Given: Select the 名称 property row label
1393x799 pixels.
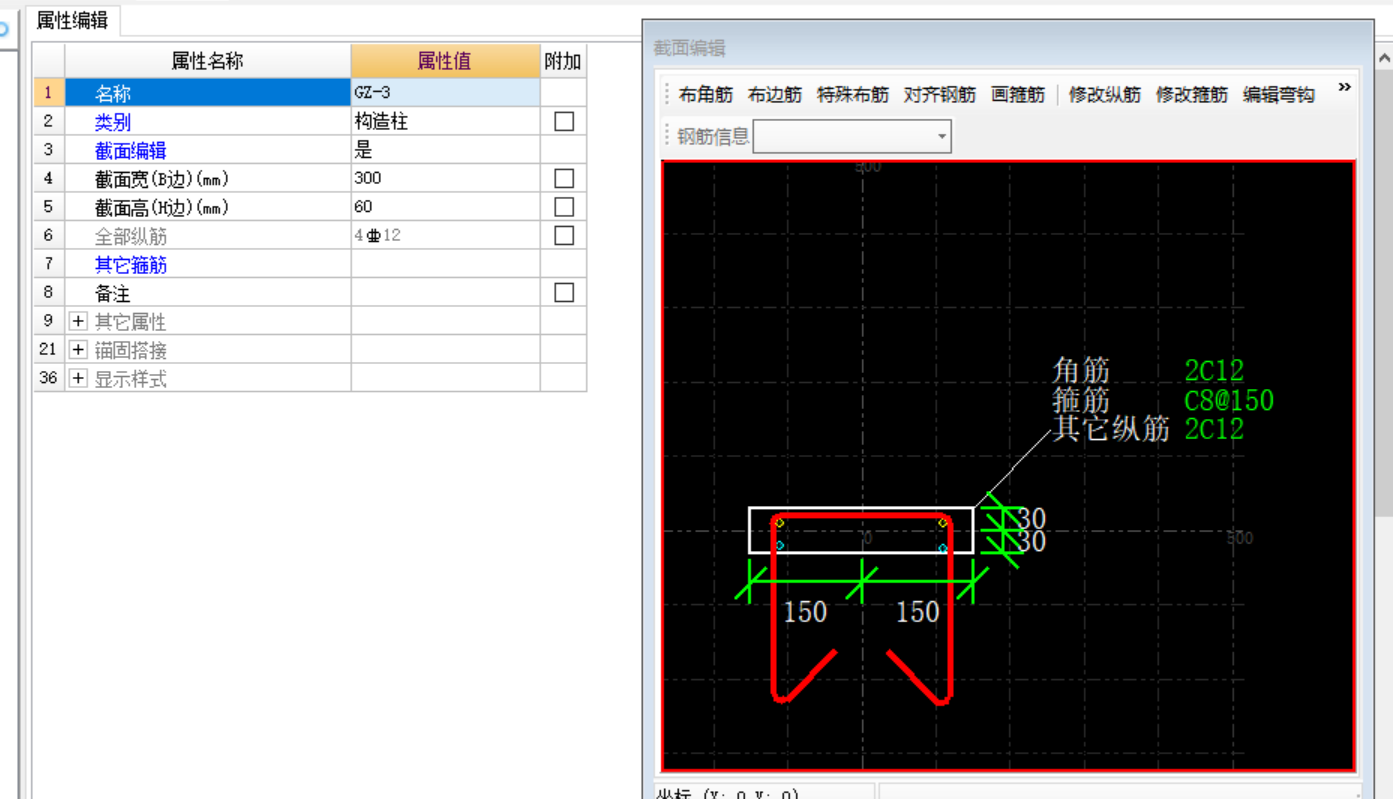Looking at the screenshot, I should (x=112, y=94).
